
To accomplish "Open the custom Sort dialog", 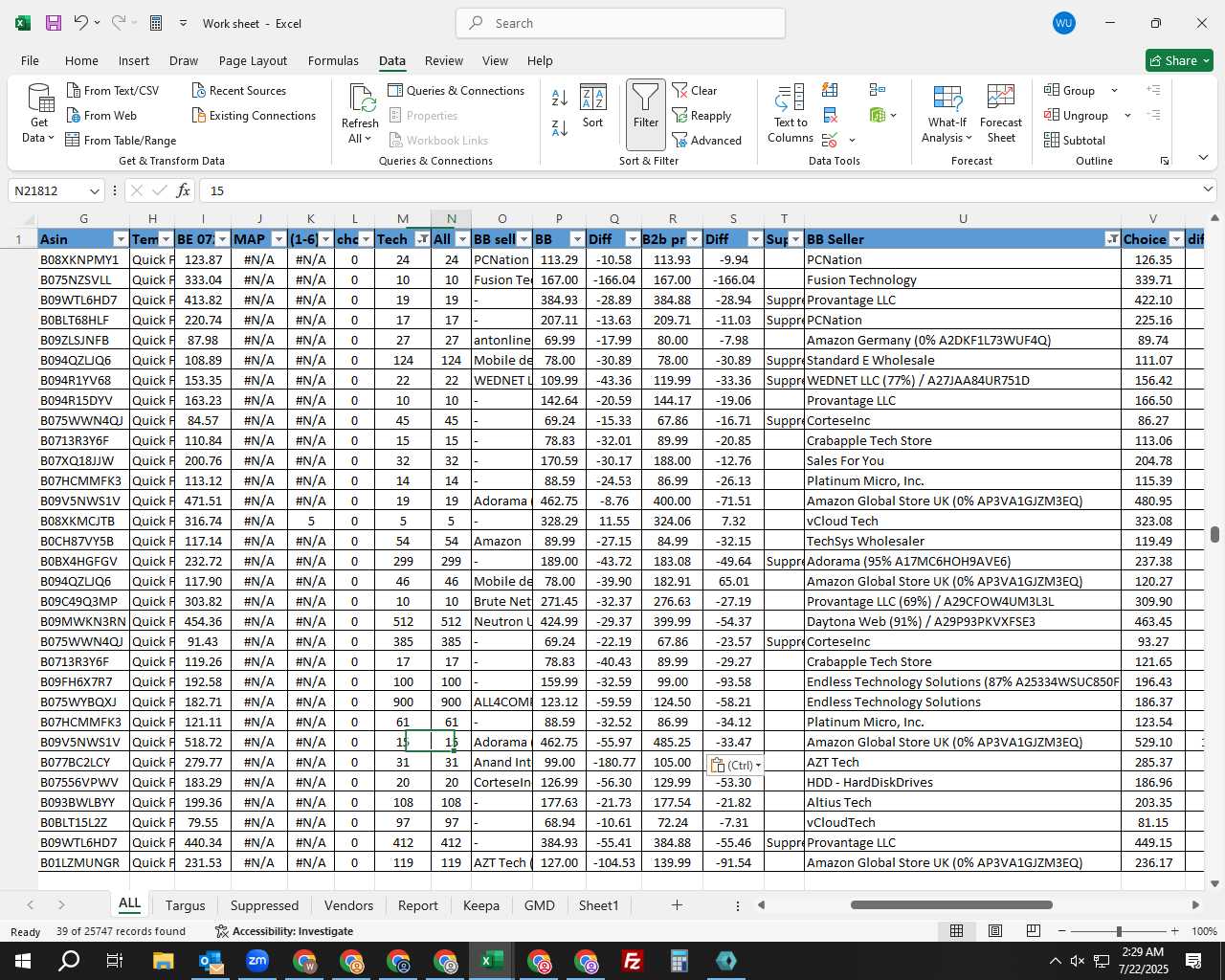I will point(593,107).
